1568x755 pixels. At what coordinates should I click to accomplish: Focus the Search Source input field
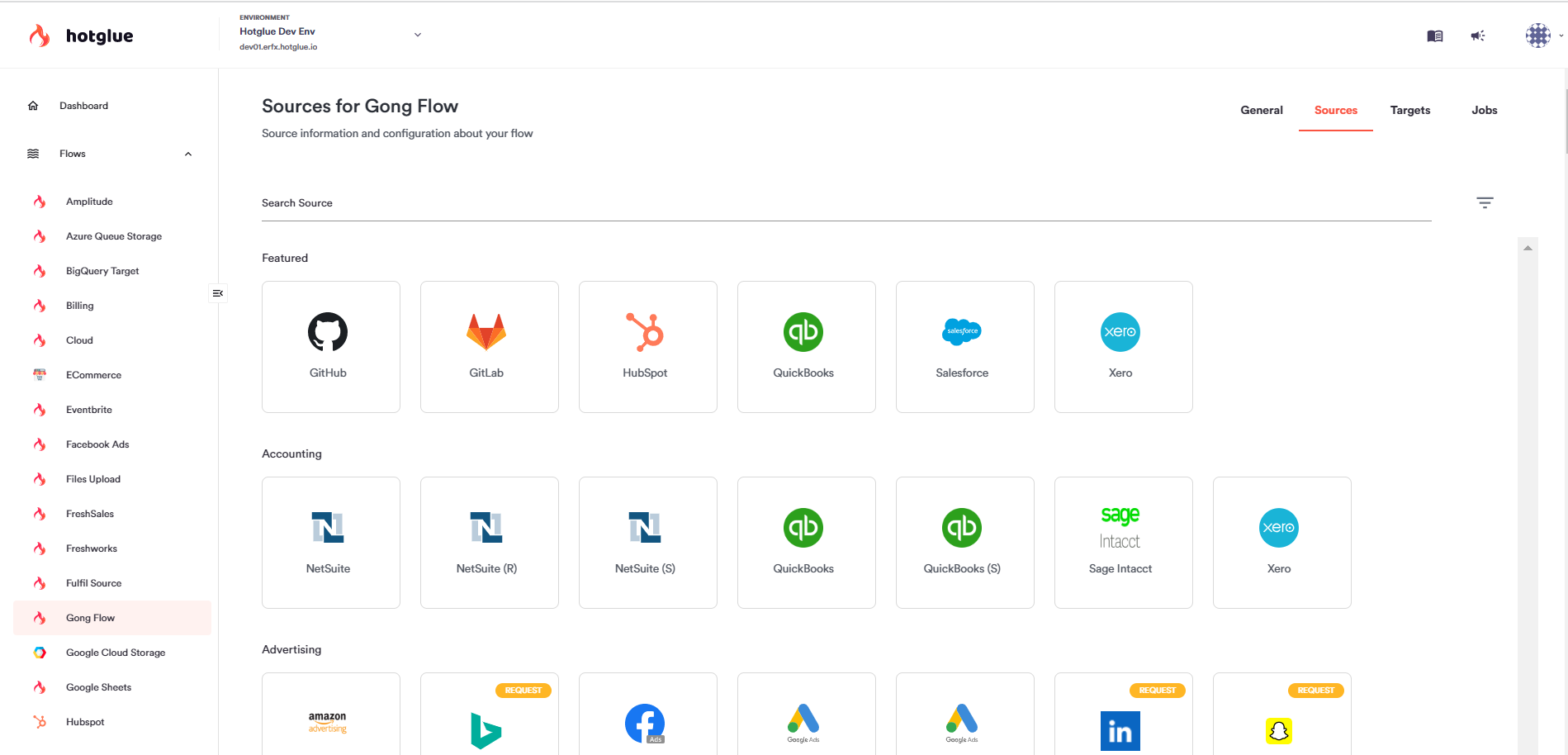click(846, 203)
